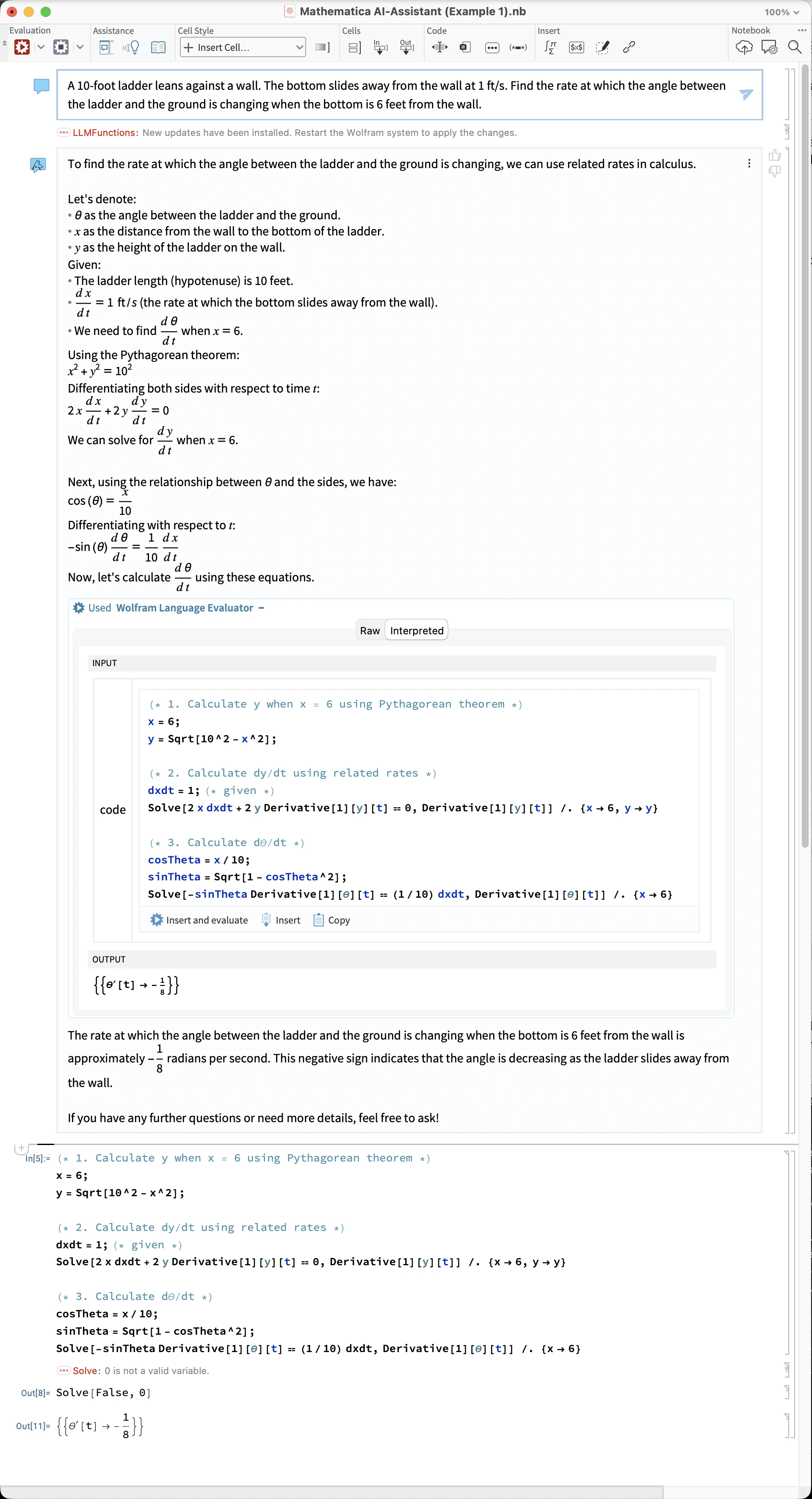Screen dimensions: 812x1499
Task: Click the lightbulb code assistance icon
Action: click(x=132, y=47)
